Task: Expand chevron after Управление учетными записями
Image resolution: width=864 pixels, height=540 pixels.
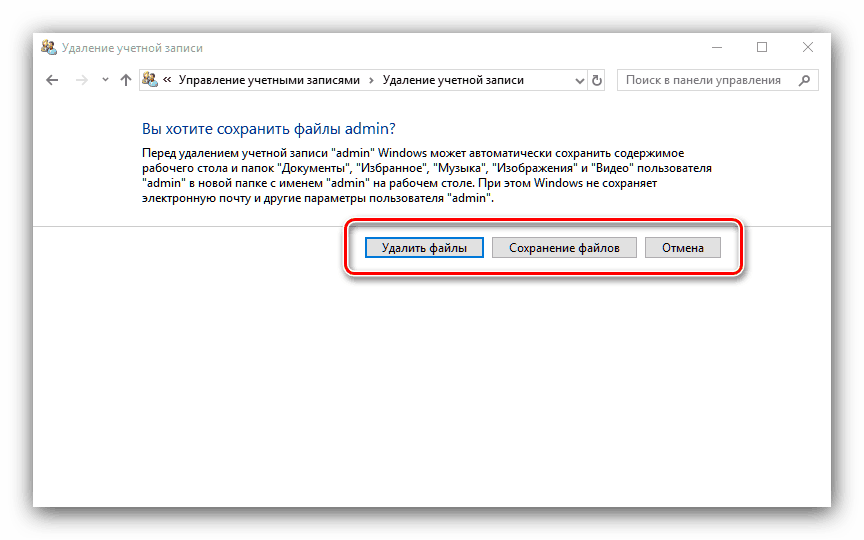Action: click(371, 80)
